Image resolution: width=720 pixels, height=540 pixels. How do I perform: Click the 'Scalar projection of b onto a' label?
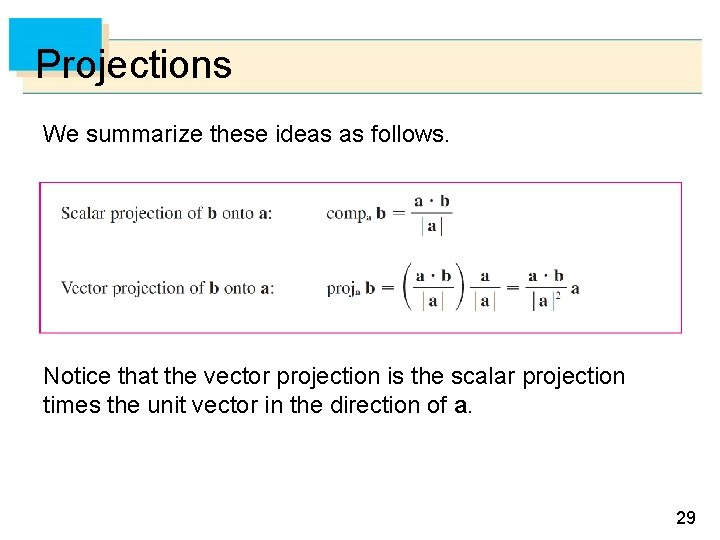coord(166,213)
